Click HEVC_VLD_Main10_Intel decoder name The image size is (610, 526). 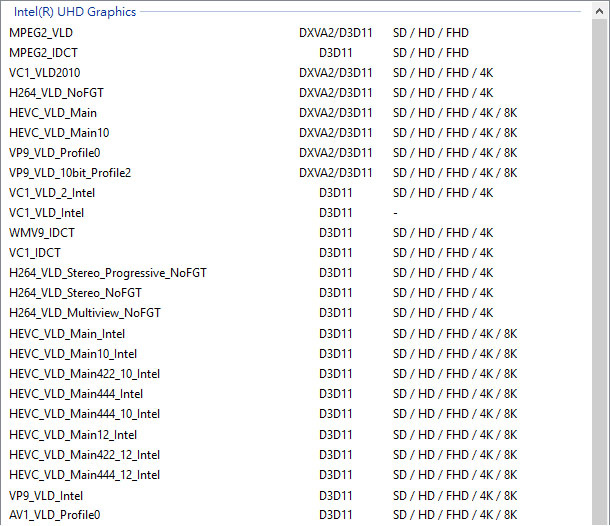pos(73,354)
